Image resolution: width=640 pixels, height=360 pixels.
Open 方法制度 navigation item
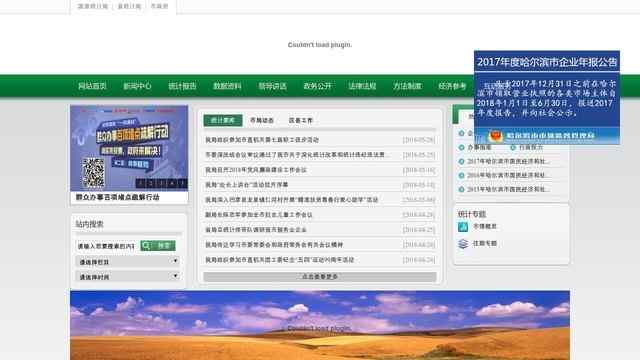coord(407,86)
